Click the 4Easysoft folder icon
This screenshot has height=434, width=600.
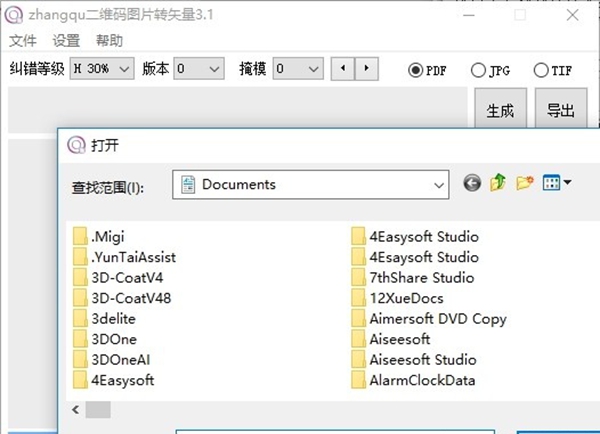80,380
